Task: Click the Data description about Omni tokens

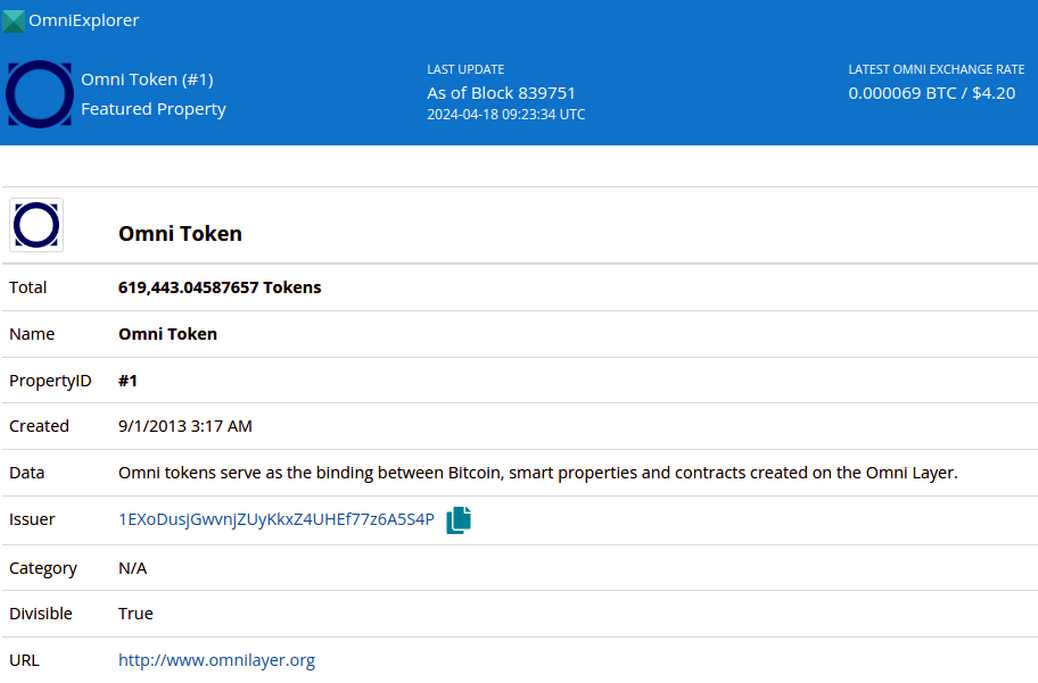Action: (538, 473)
